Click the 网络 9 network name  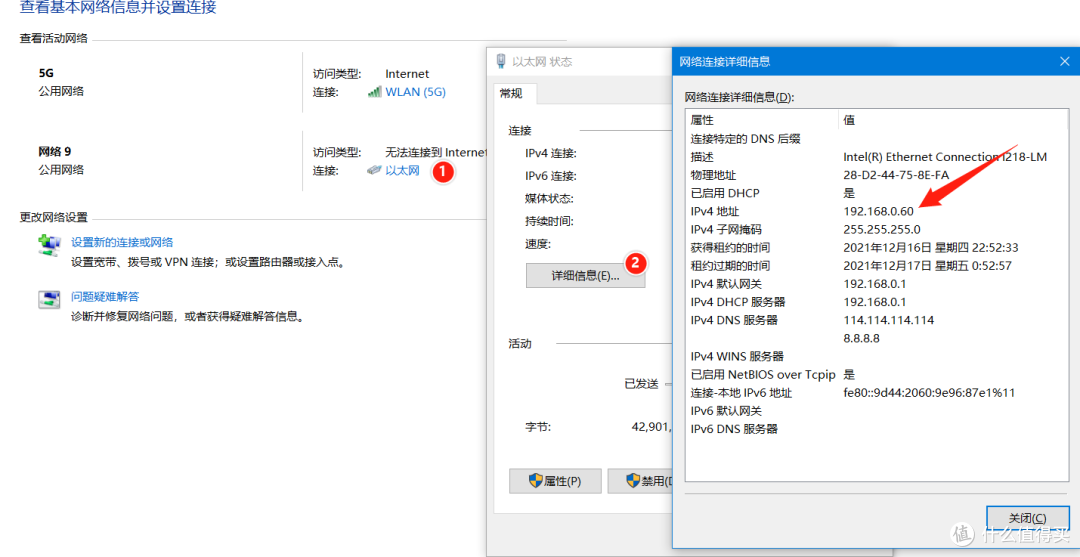tap(56, 151)
